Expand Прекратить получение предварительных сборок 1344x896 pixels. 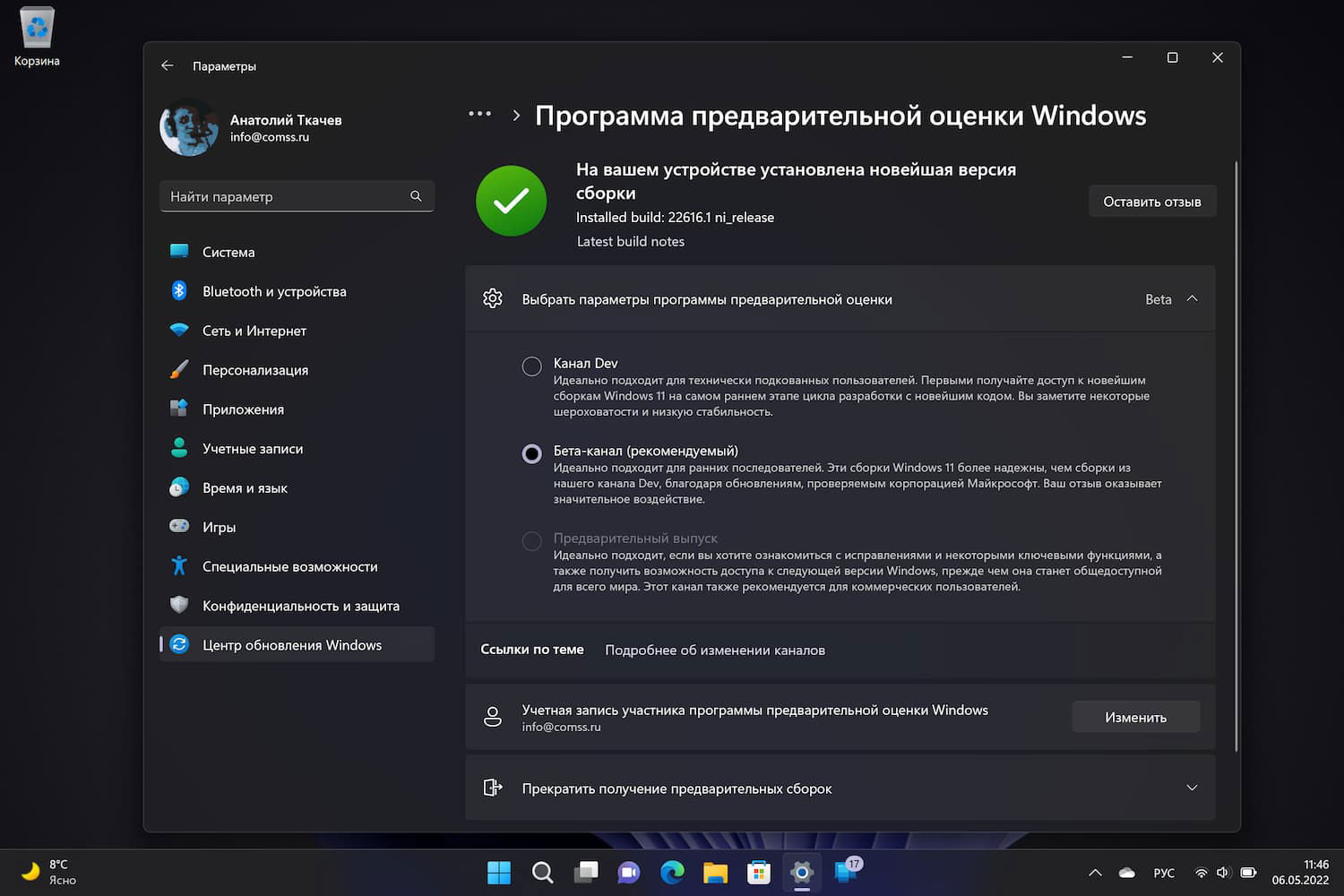[1192, 788]
